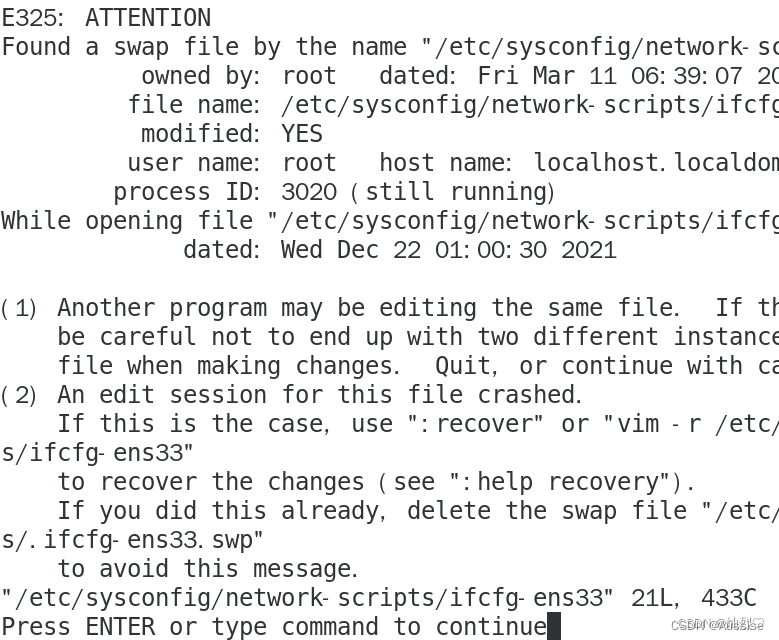
Task: Click the process ID 3020 number
Action: click(309, 192)
